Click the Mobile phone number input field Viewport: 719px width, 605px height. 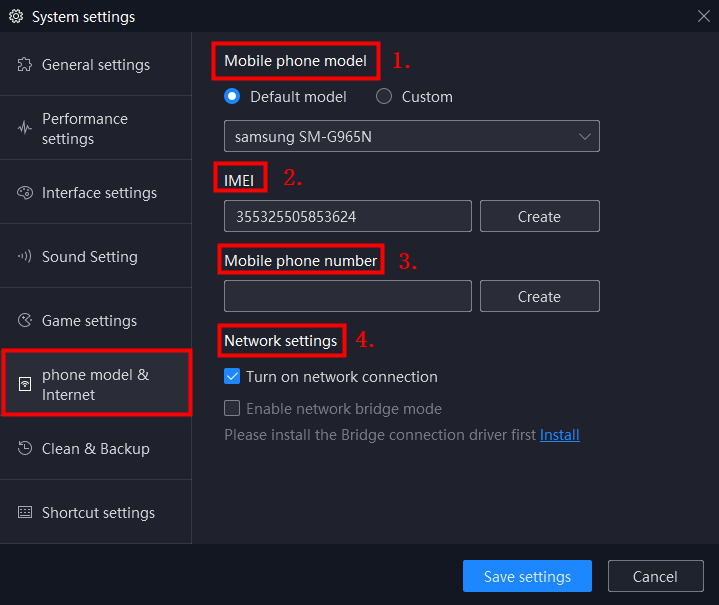(348, 296)
